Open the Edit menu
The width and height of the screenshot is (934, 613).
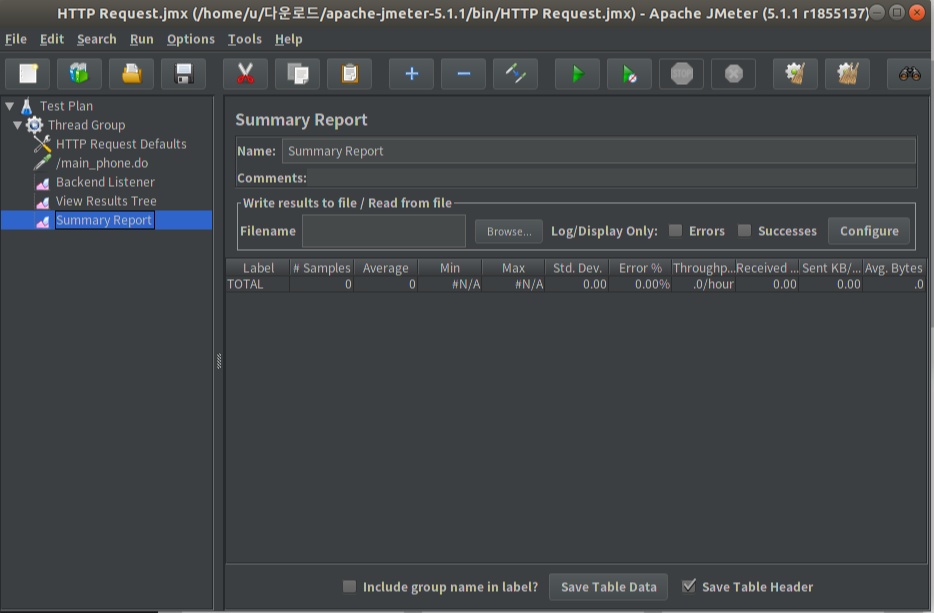pos(52,39)
